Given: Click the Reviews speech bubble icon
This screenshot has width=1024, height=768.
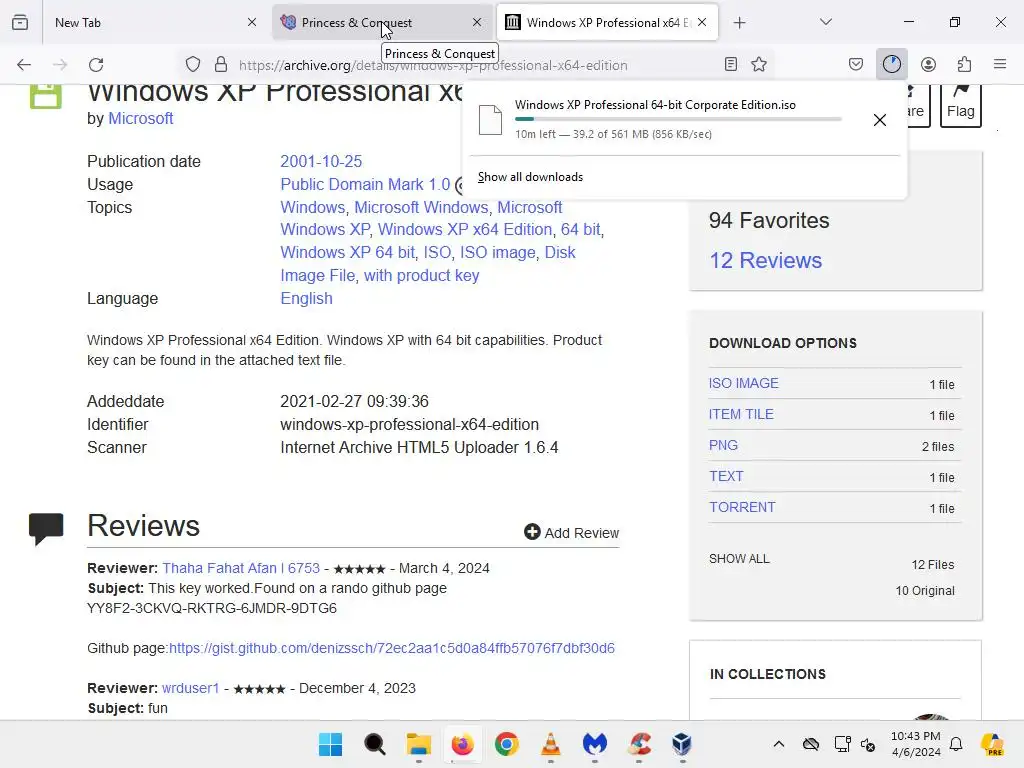Looking at the screenshot, I should point(46,528).
